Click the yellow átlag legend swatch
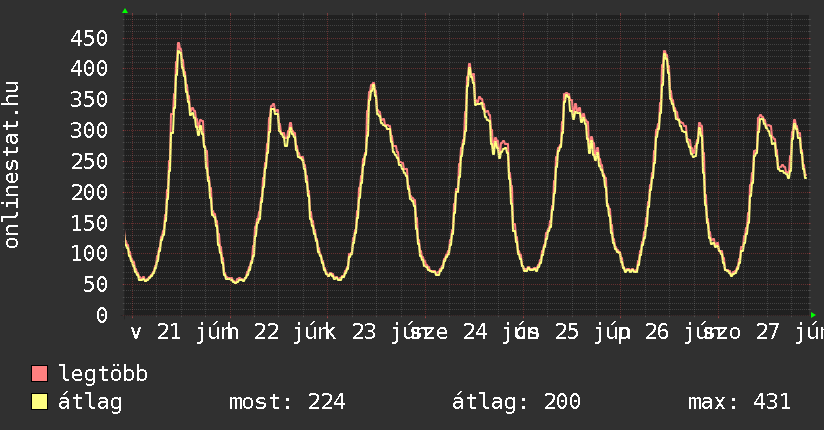This screenshot has height=430, width=824. (x=39, y=402)
